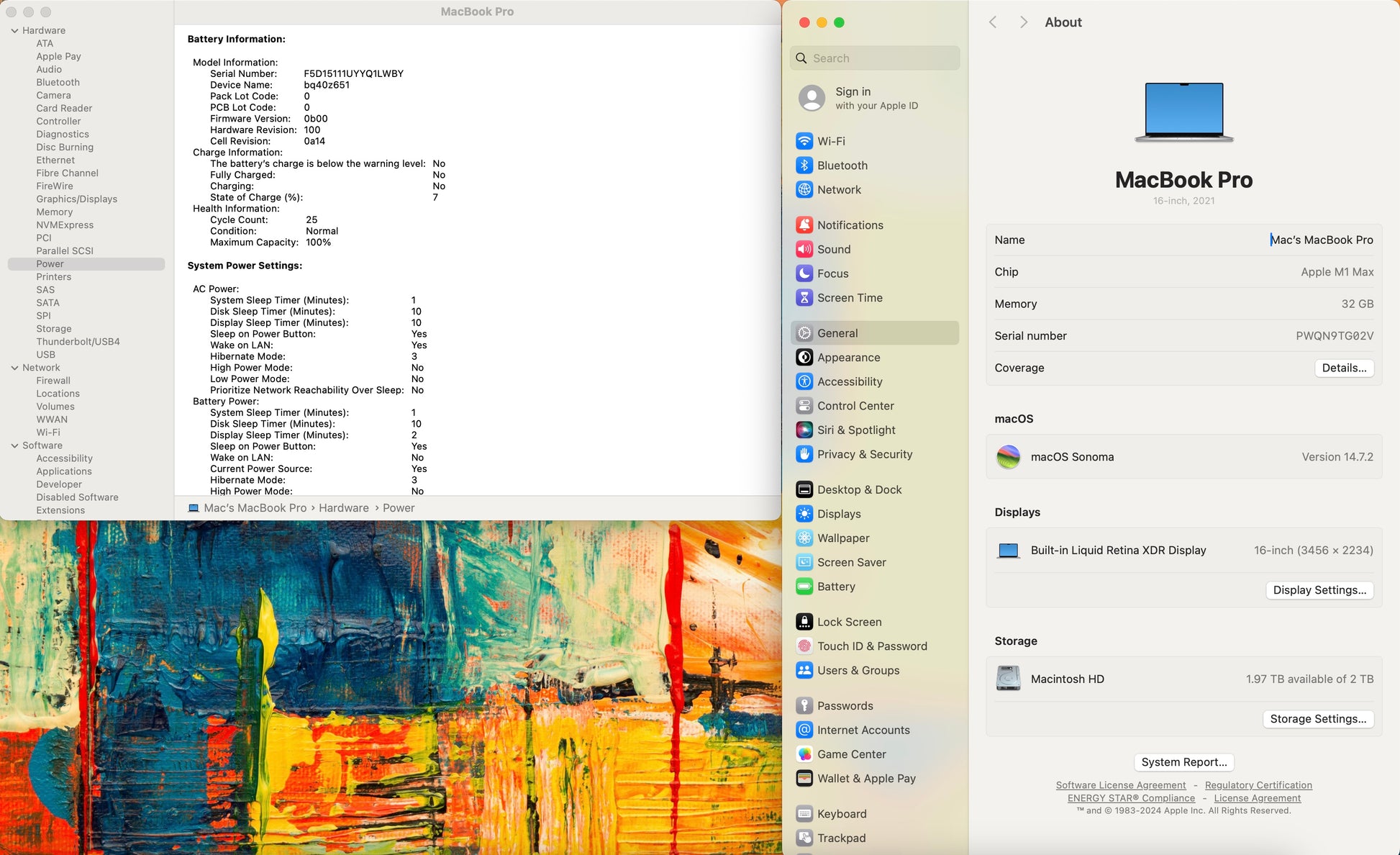Open the Focus moon icon
This screenshot has height=855, width=1400.
tap(804, 273)
